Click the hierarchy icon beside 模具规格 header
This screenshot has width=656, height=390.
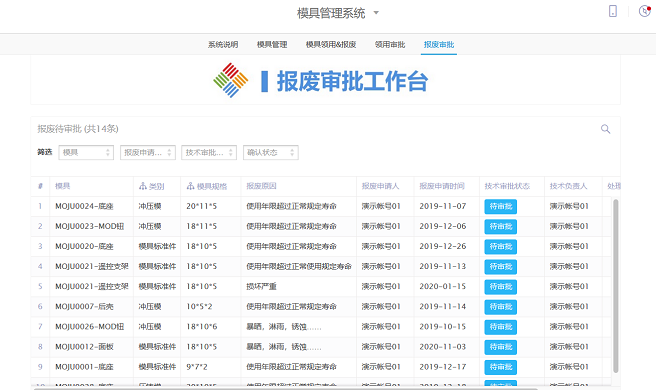[x=190, y=186]
